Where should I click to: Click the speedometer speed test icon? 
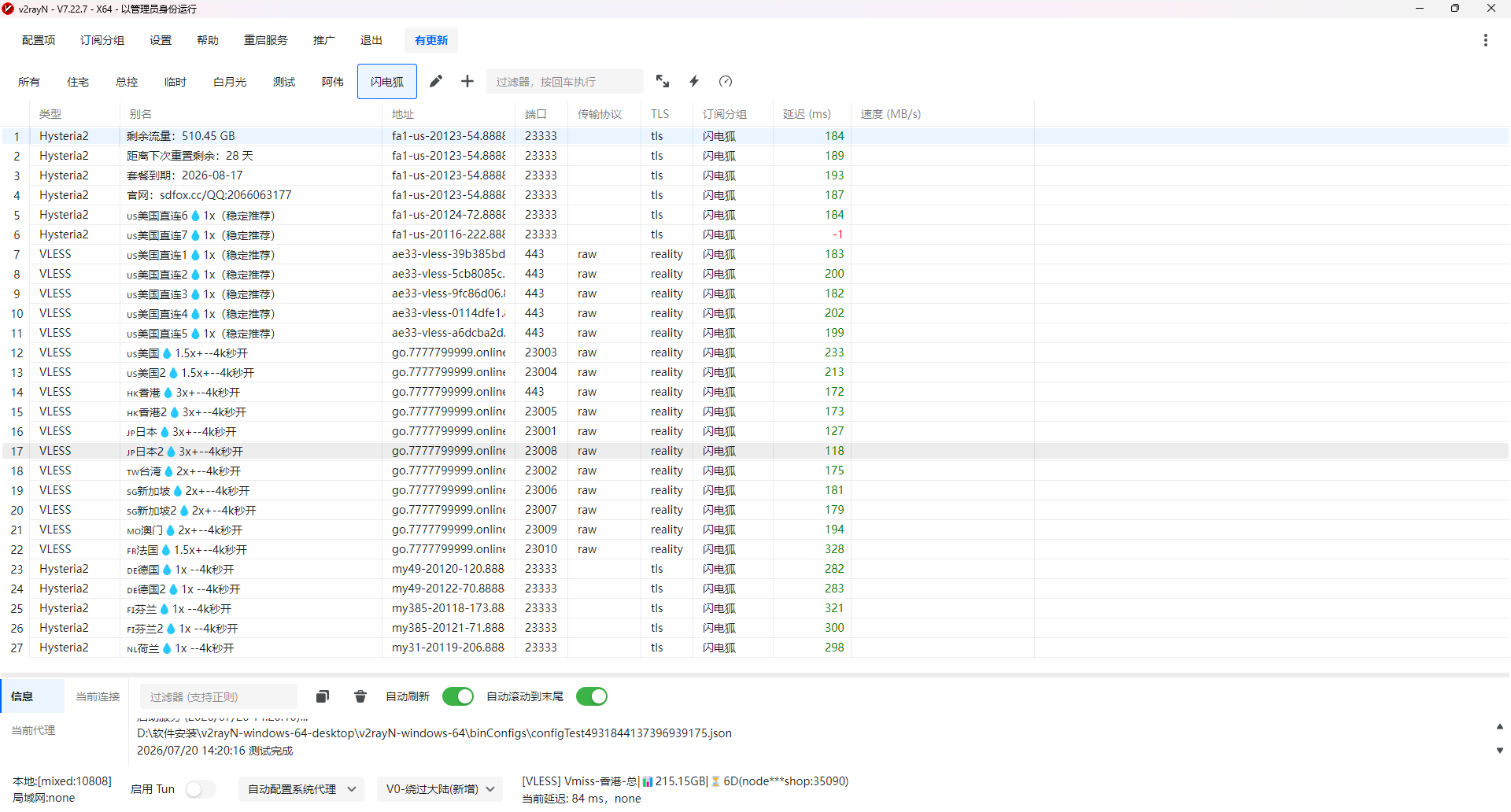click(x=726, y=81)
